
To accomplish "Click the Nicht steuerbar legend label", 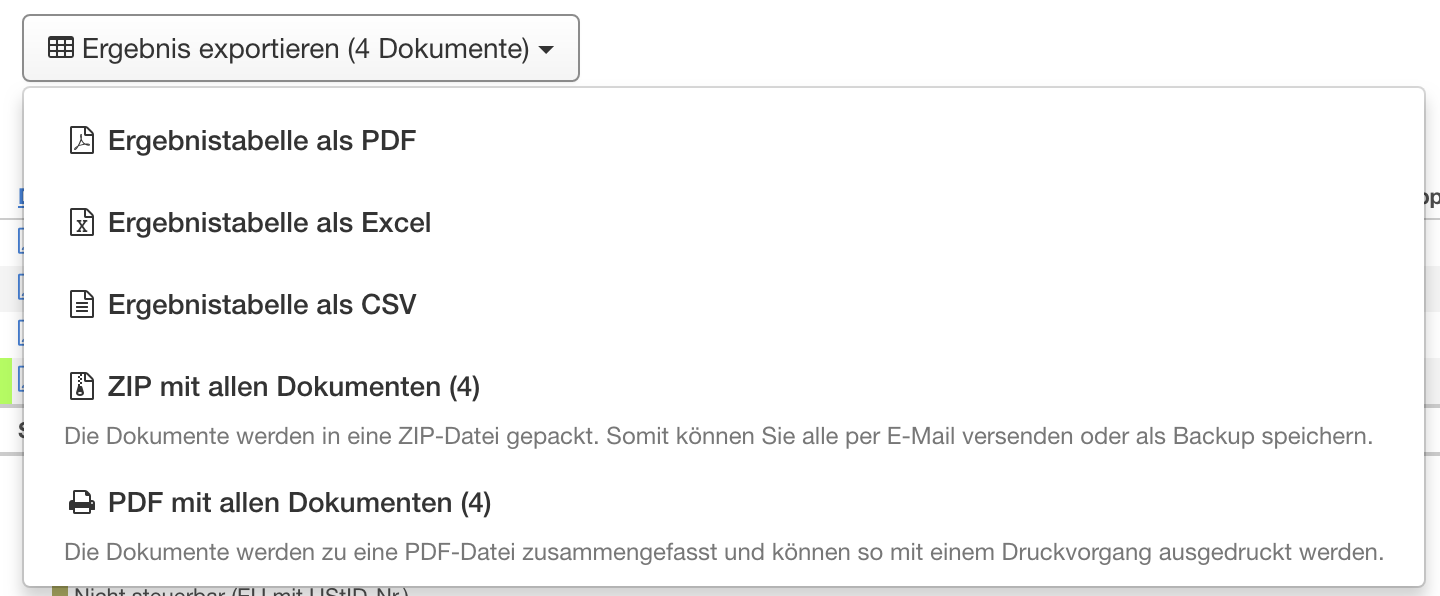I will point(240,592).
